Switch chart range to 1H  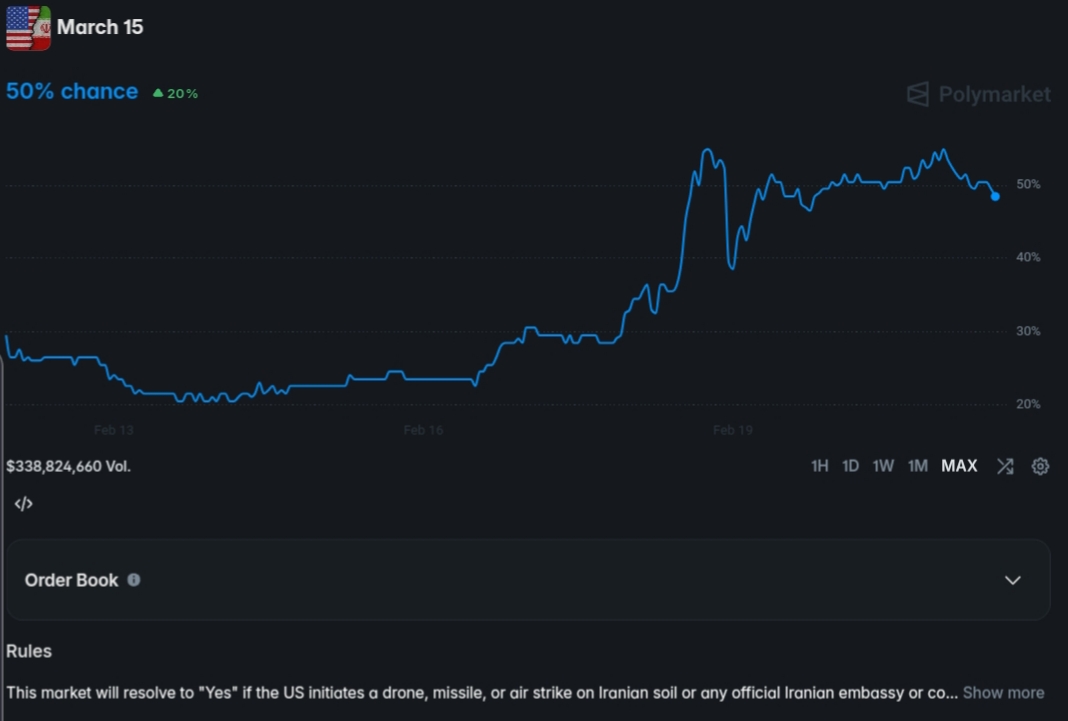[822, 466]
